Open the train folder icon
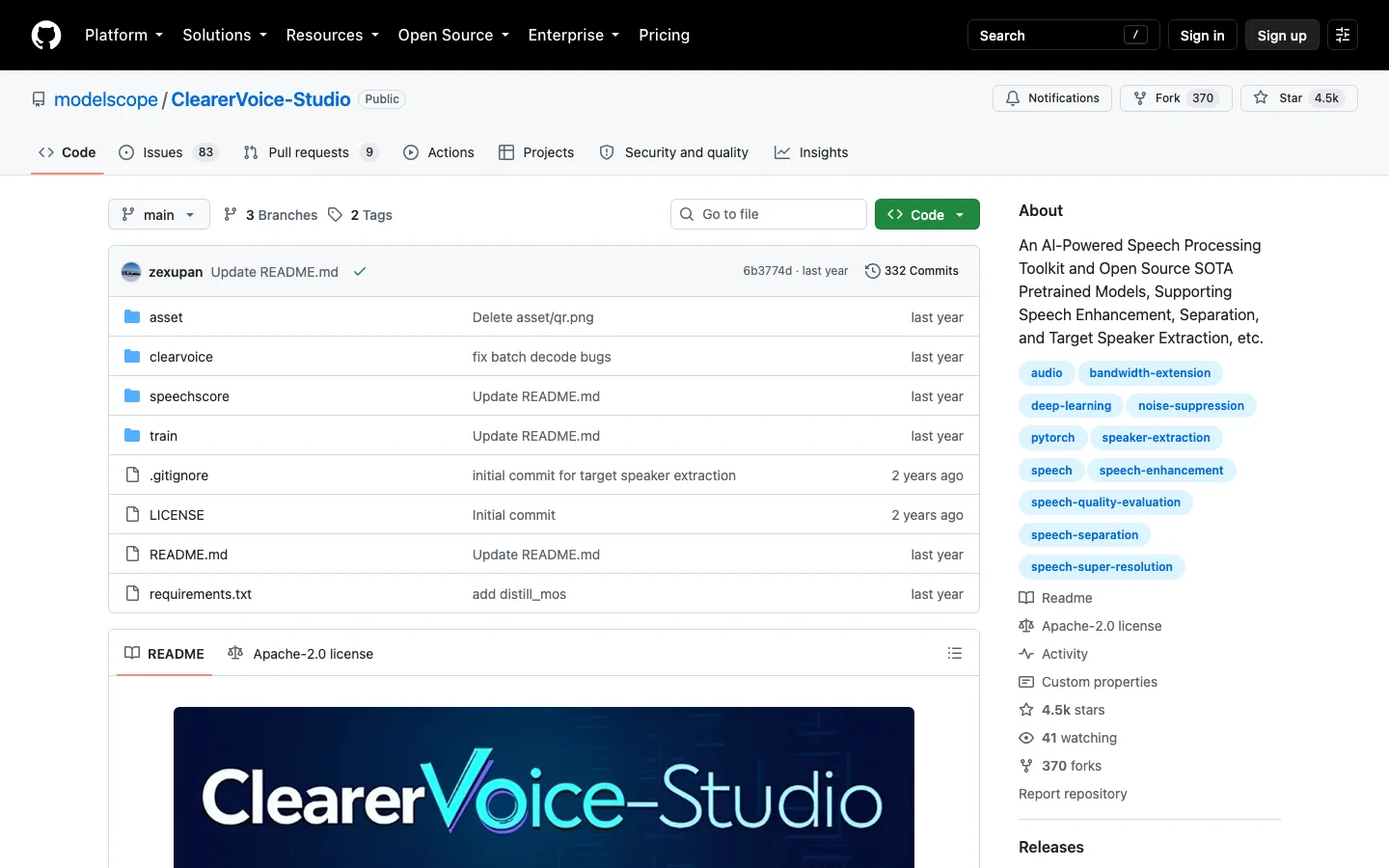Image resolution: width=1389 pixels, height=868 pixels. [x=132, y=436]
